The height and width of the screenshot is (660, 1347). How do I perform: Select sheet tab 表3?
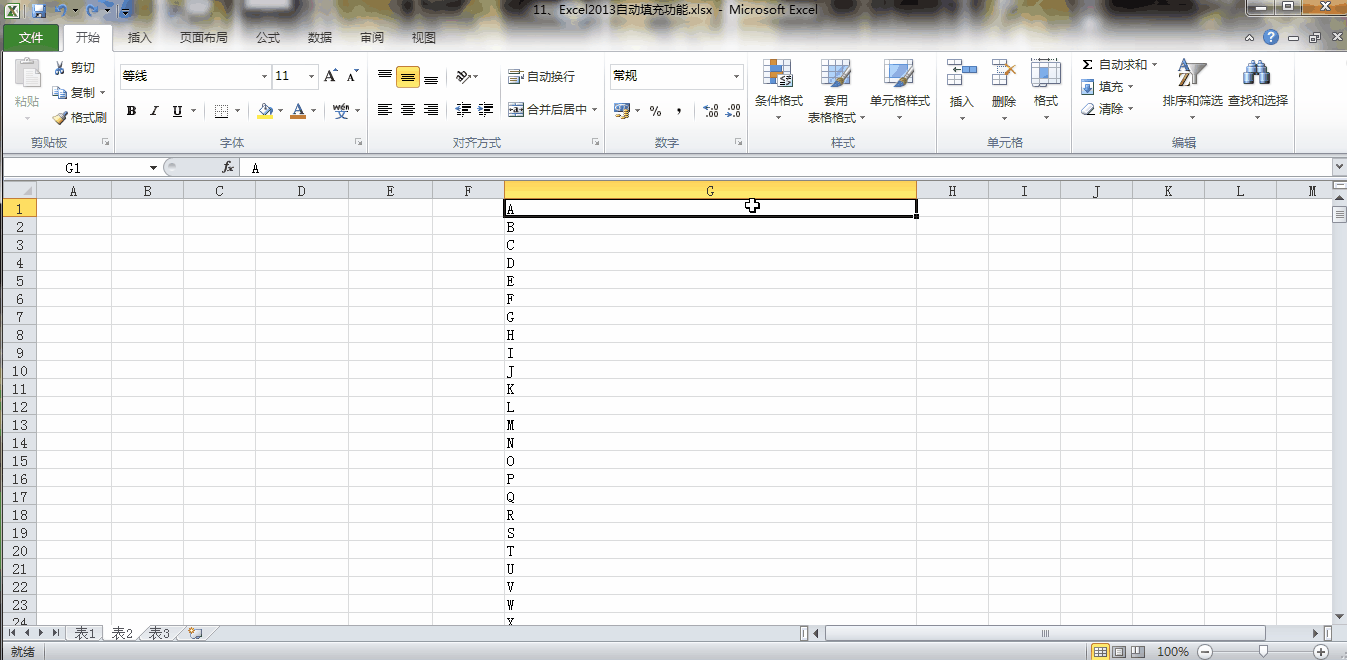[159, 633]
